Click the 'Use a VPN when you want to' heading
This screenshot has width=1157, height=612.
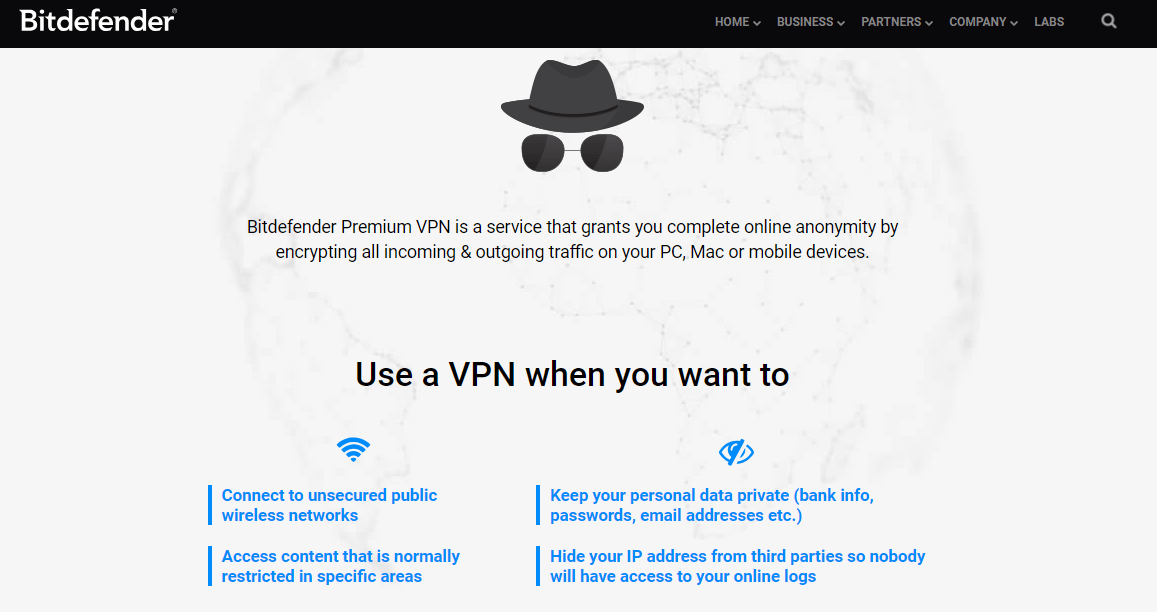coord(571,375)
